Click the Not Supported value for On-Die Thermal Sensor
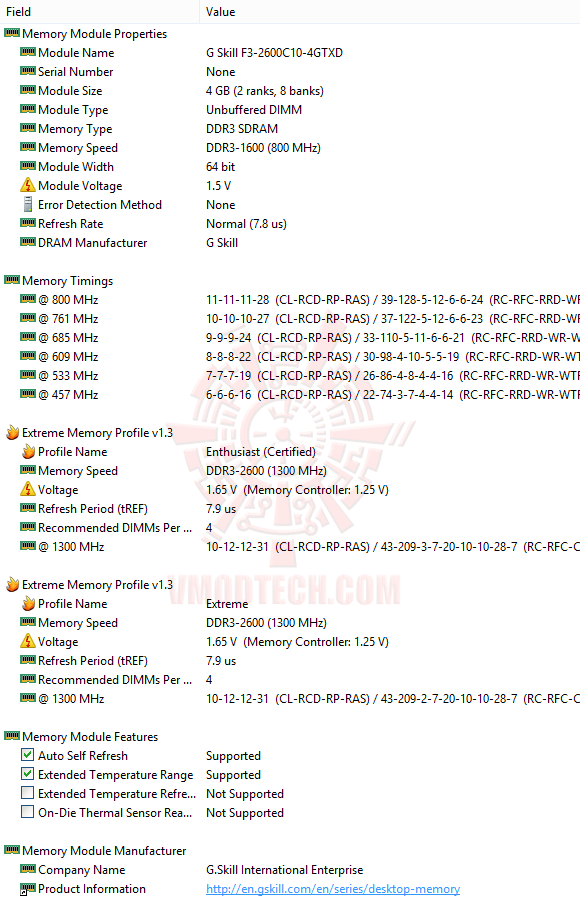 point(245,813)
